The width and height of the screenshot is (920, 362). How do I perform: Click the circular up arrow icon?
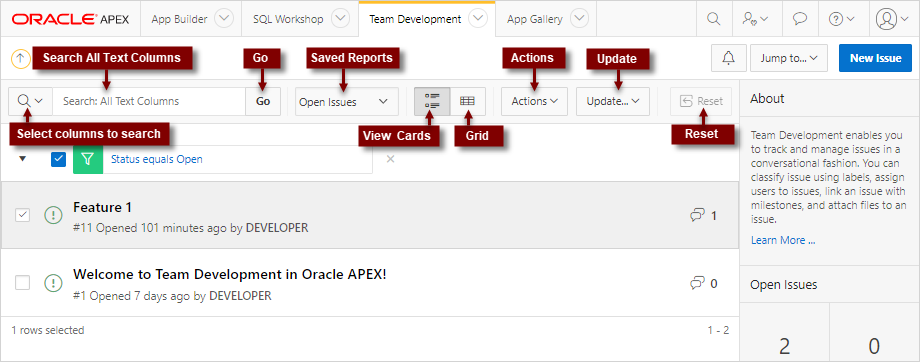pos(21,58)
